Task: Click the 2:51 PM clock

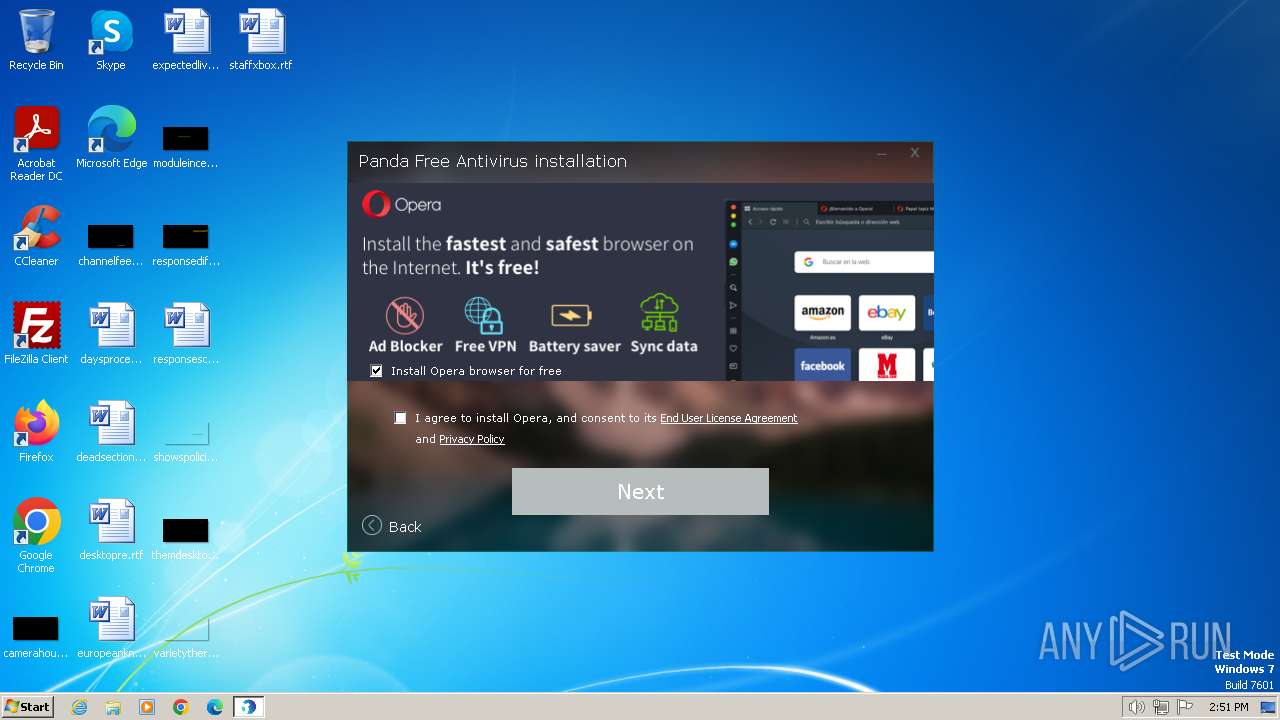Action: (1228, 707)
